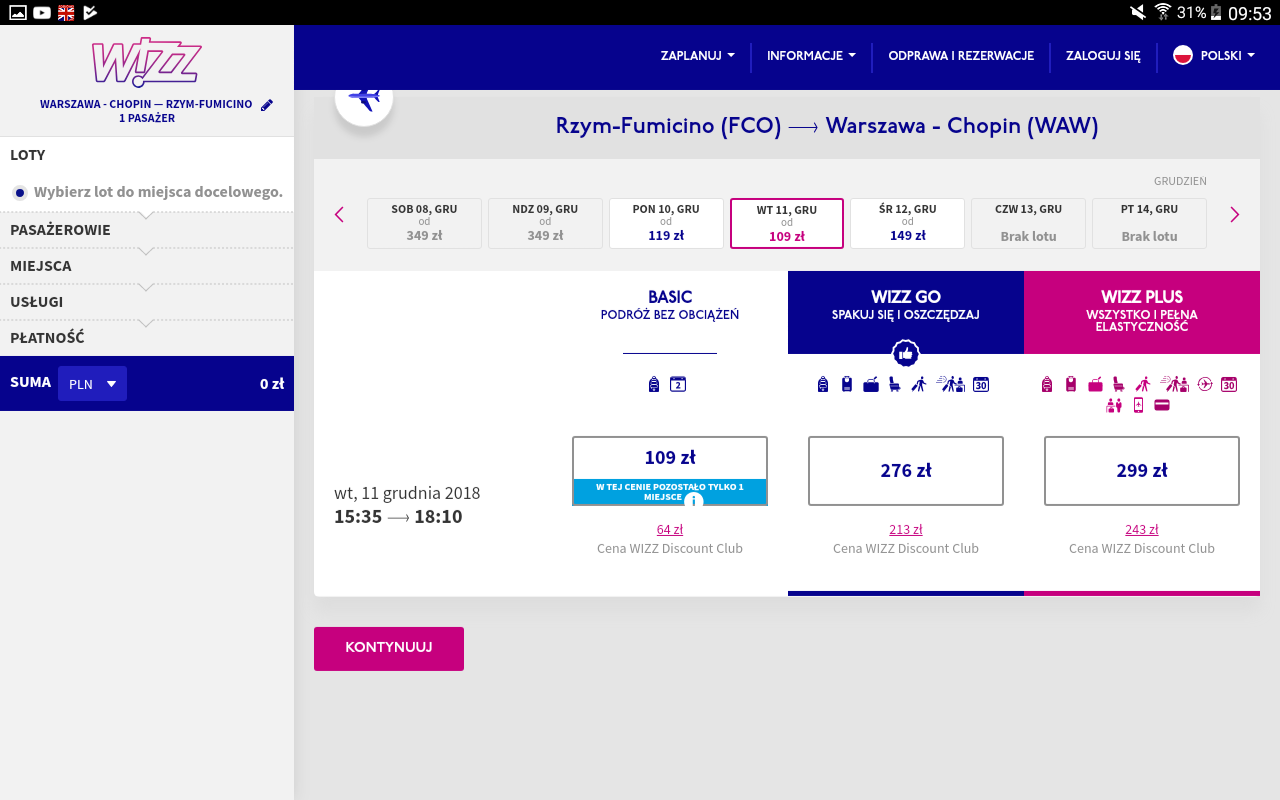Select the PON 10, GRU 119 zł tab
1280x800 pixels.
pos(666,223)
